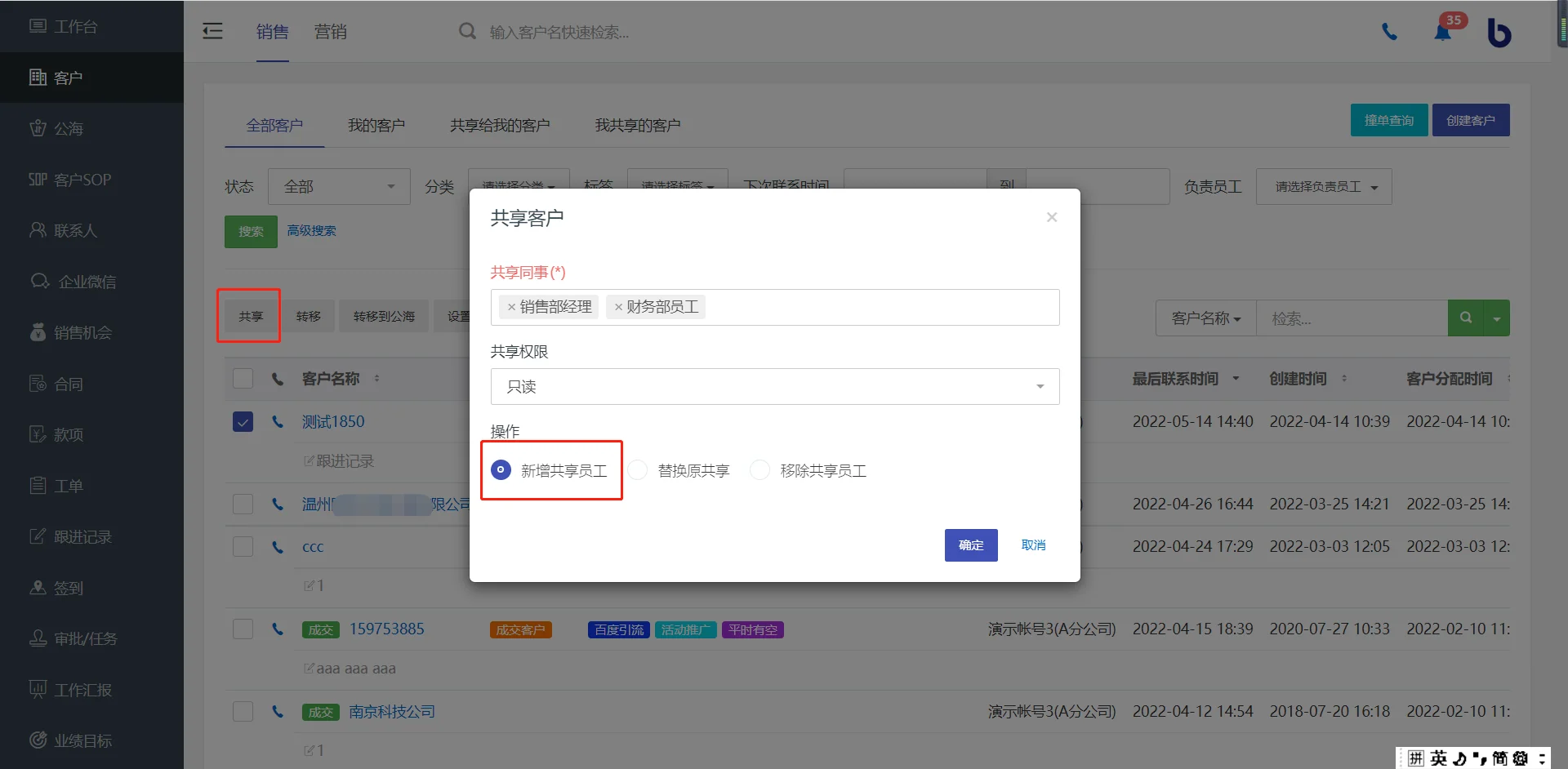1568x769 pixels.
Task: Switch to 营销 top tab
Action: (330, 32)
